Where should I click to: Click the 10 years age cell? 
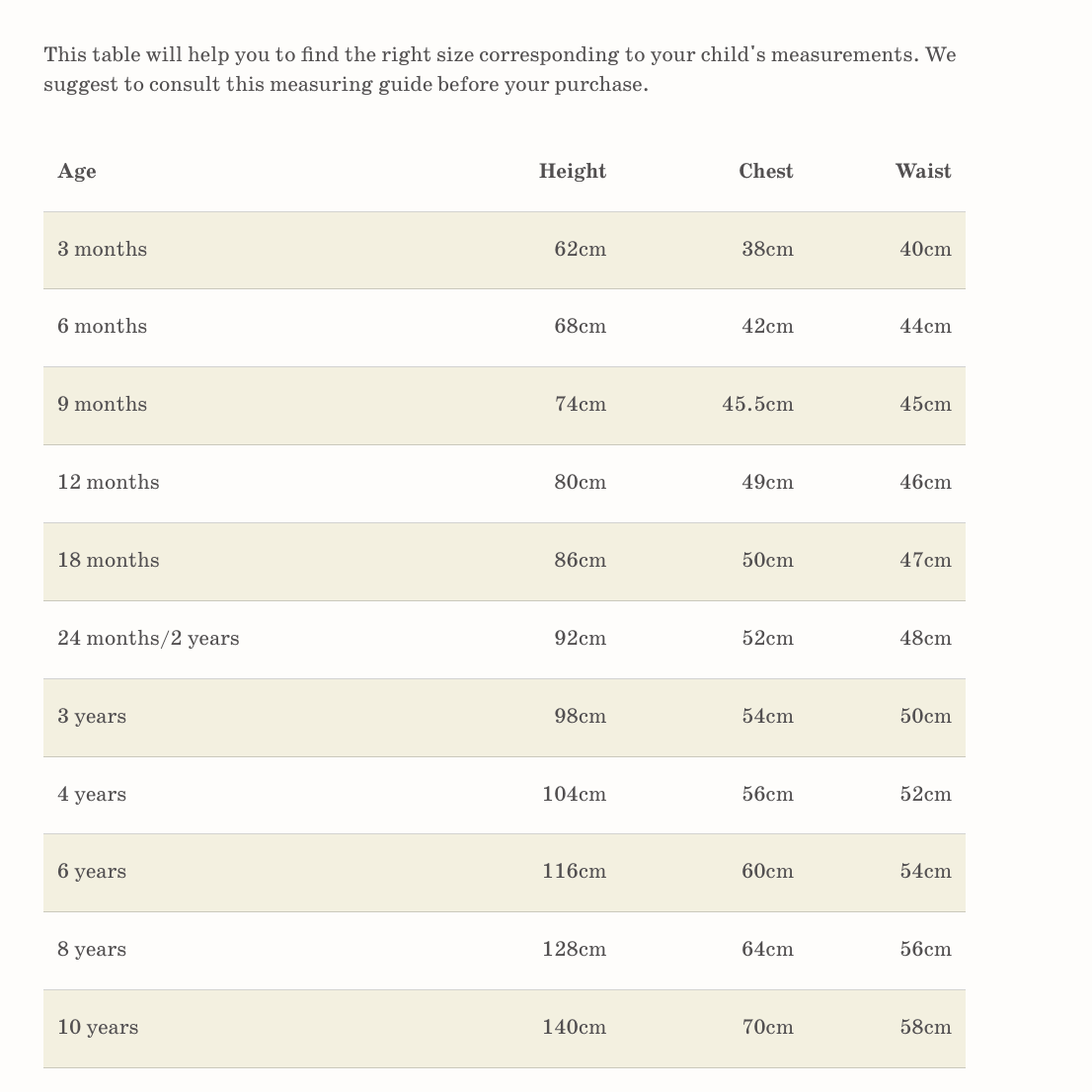click(x=98, y=1028)
